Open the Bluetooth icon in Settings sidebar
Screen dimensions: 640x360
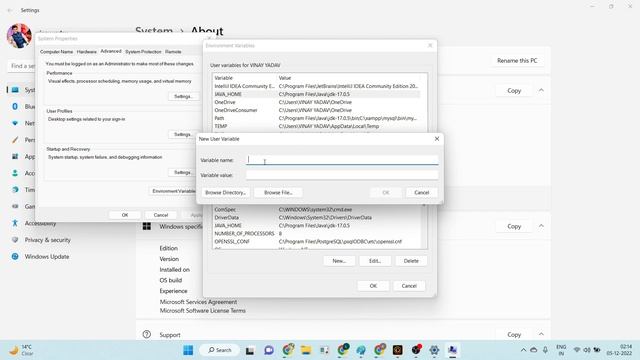(x=15, y=107)
